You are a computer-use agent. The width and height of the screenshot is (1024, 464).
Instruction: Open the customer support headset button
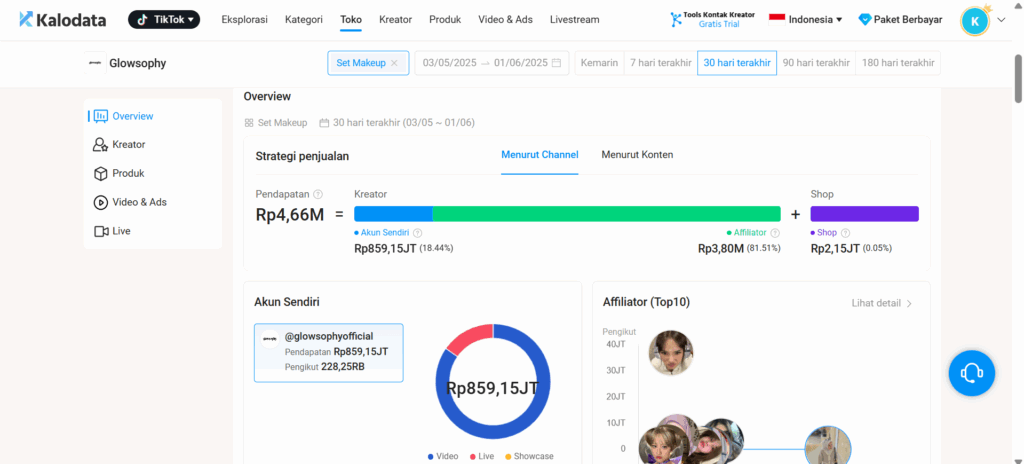(972, 373)
